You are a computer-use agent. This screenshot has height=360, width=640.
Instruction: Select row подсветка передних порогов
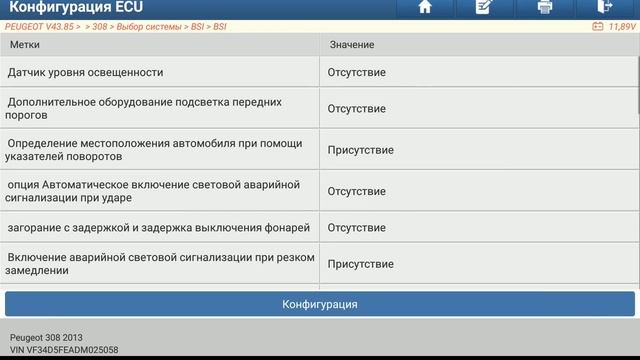tap(160, 108)
